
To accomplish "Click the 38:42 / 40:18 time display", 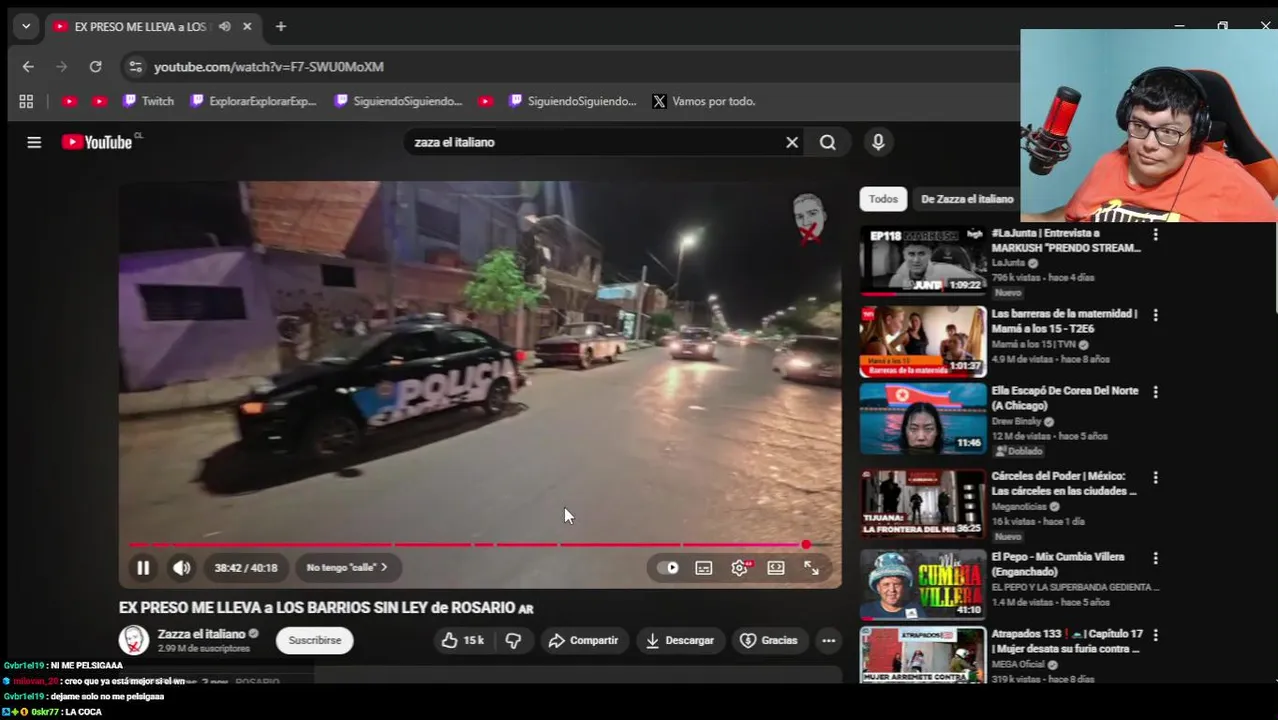I will click(x=246, y=568).
